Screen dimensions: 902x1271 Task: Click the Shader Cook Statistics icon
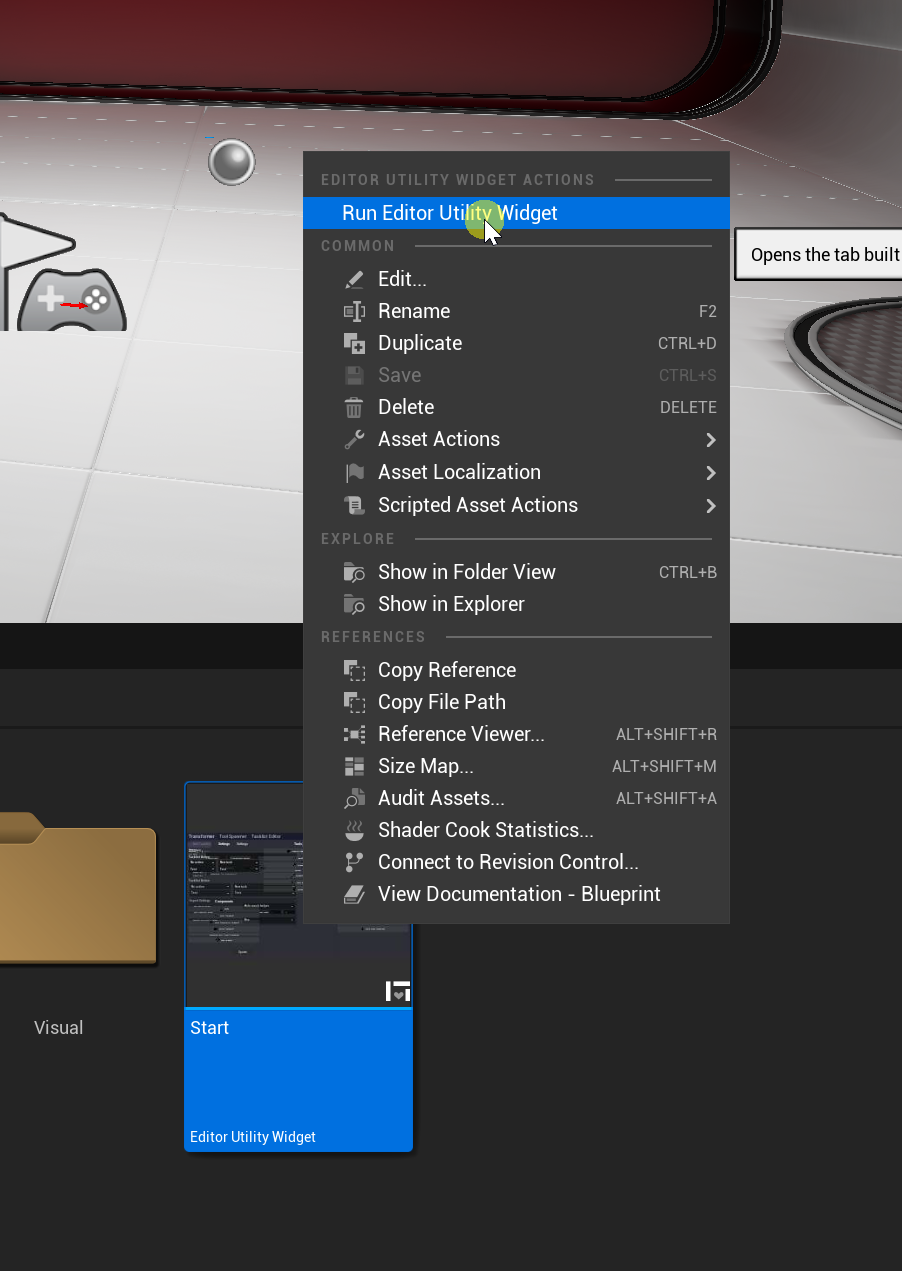tap(354, 831)
